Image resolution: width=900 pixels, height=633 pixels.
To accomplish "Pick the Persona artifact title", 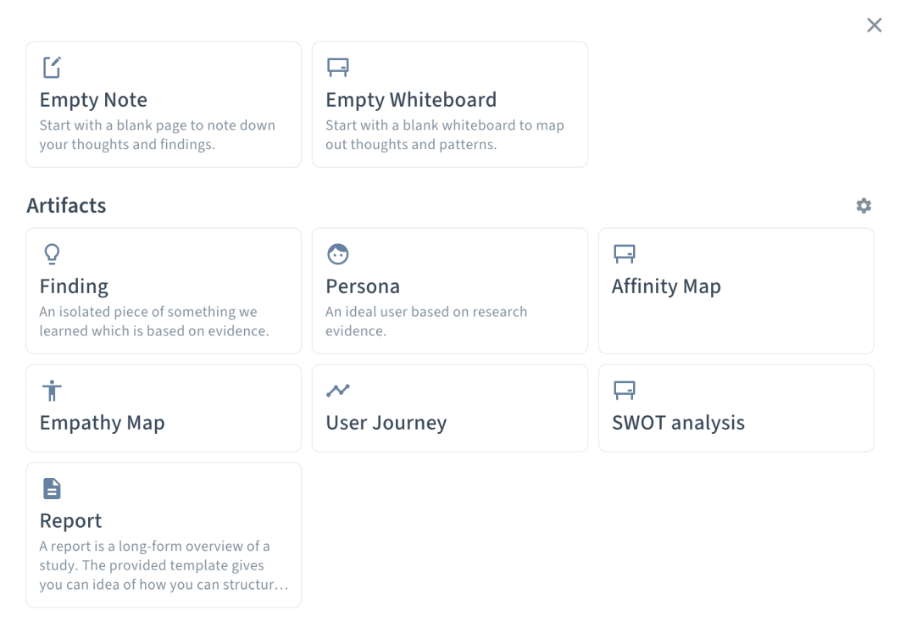I will tap(363, 286).
